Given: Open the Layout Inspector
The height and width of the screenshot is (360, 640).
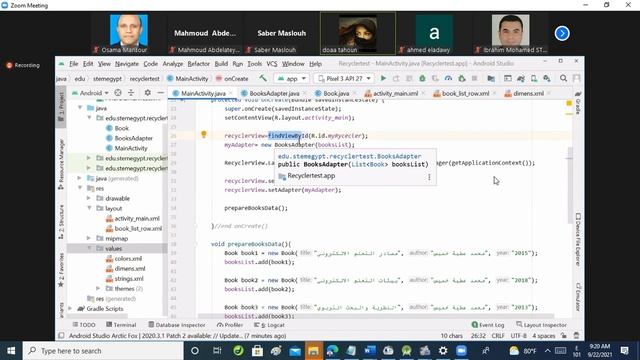Looking at the screenshot, I should point(541,325).
